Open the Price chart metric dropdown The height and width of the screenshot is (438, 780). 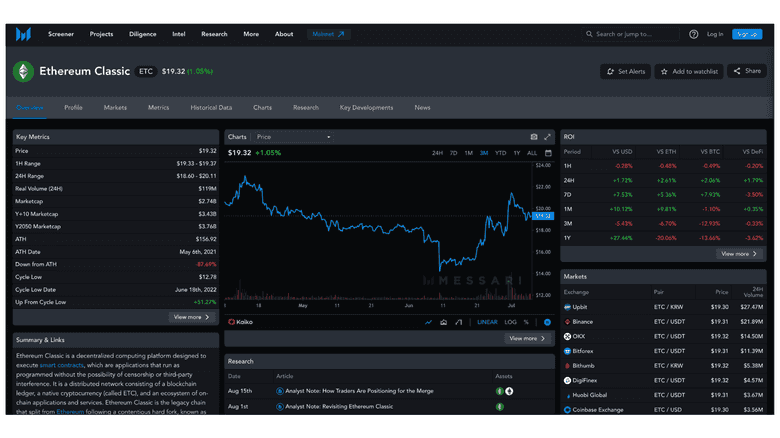click(x=293, y=137)
